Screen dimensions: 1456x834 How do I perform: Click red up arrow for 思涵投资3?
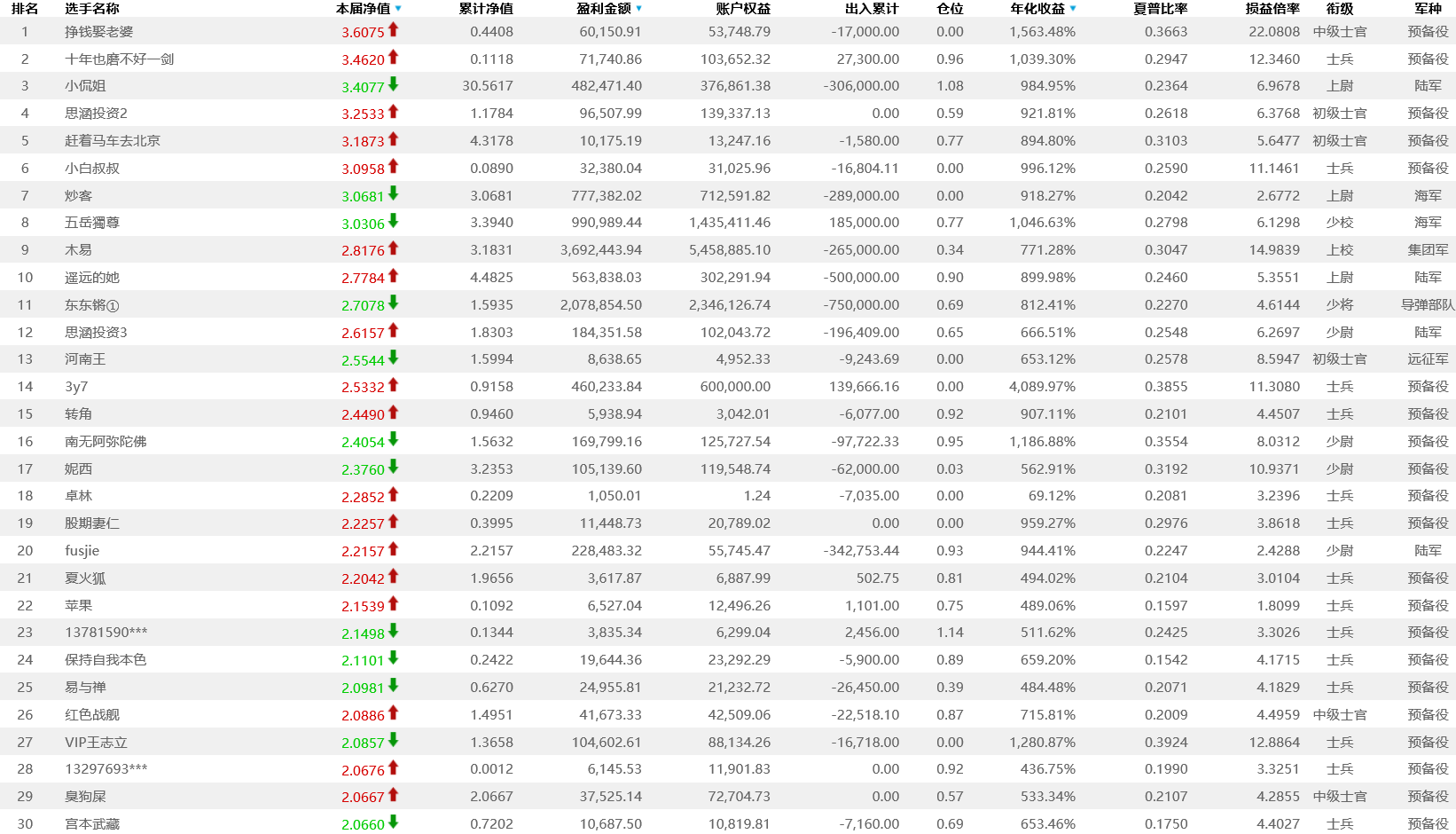point(393,330)
